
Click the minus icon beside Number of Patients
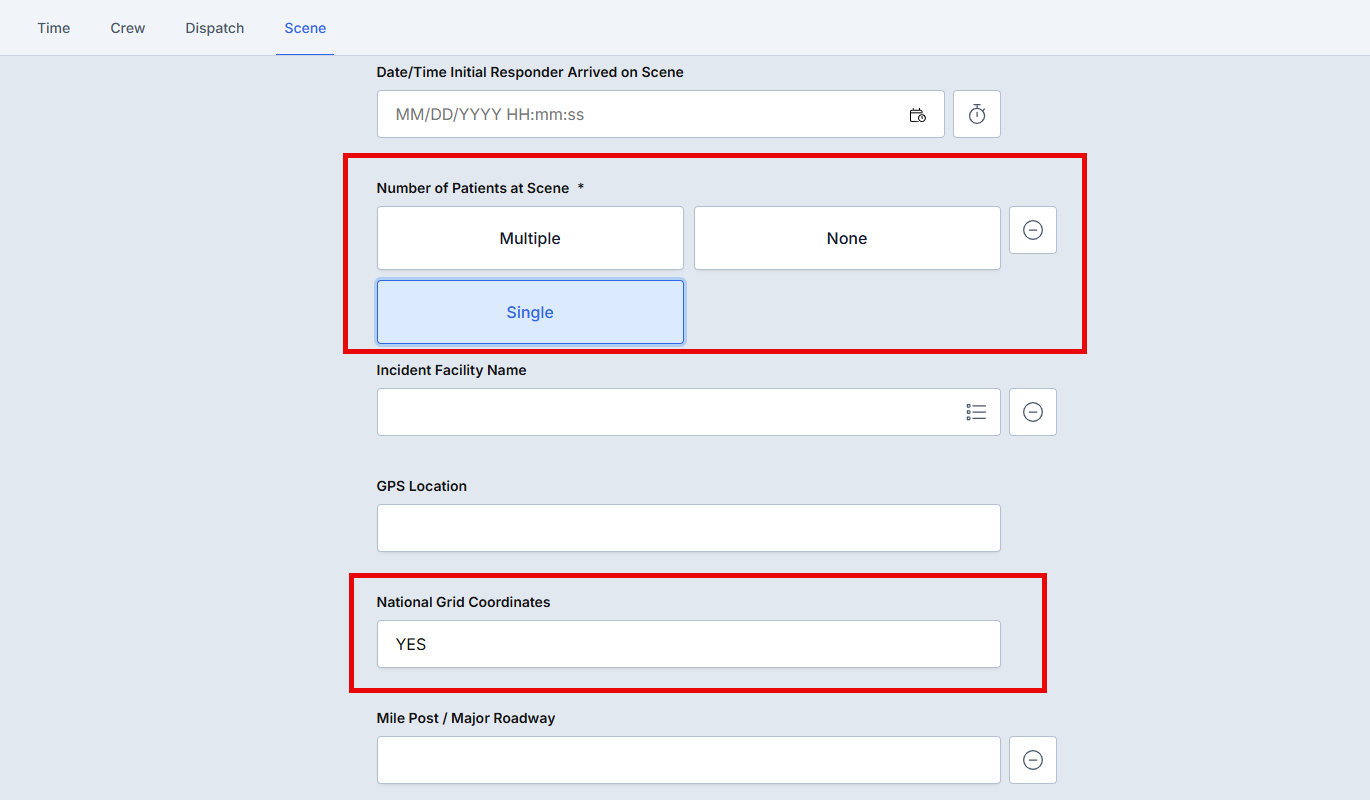[x=1032, y=230]
